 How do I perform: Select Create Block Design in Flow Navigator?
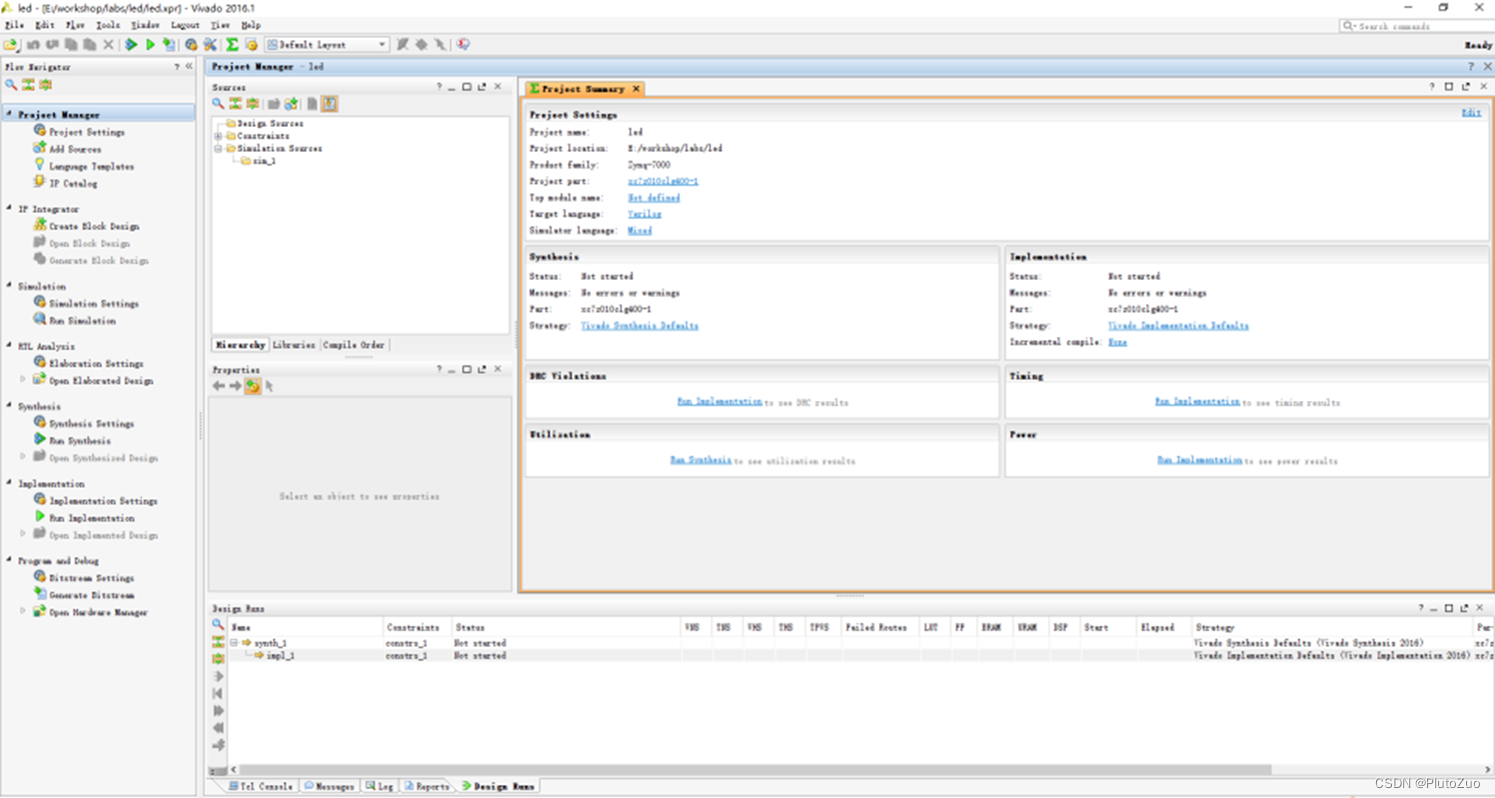pos(94,226)
